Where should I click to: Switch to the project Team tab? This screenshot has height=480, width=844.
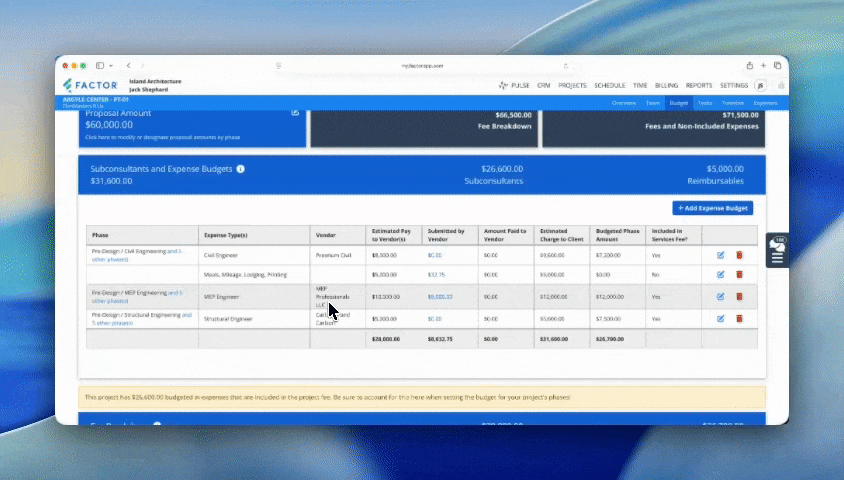click(653, 103)
